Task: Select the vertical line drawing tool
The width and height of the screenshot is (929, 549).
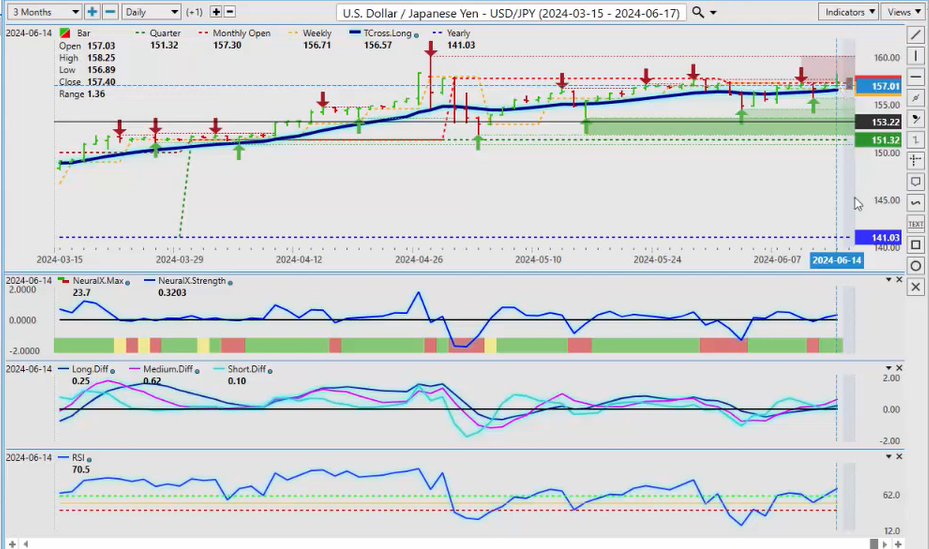Action: click(916, 56)
